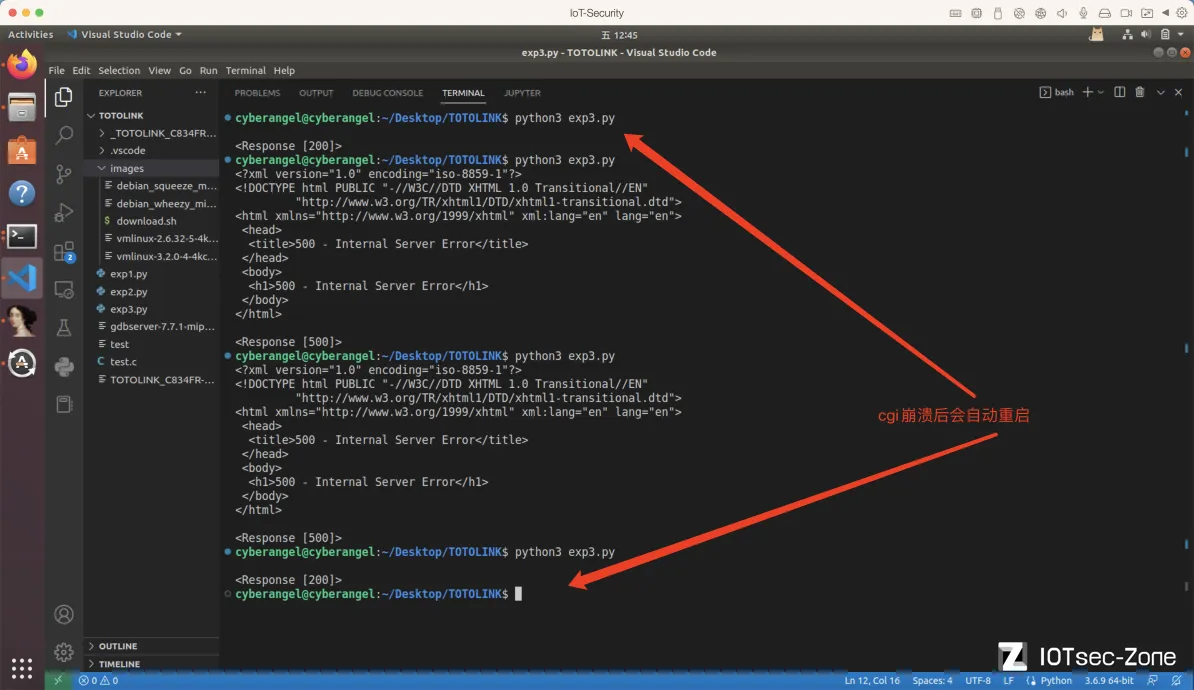Open the Remote Explorer view
The height and width of the screenshot is (690, 1194).
pyautogui.click(x=64, y=289)
